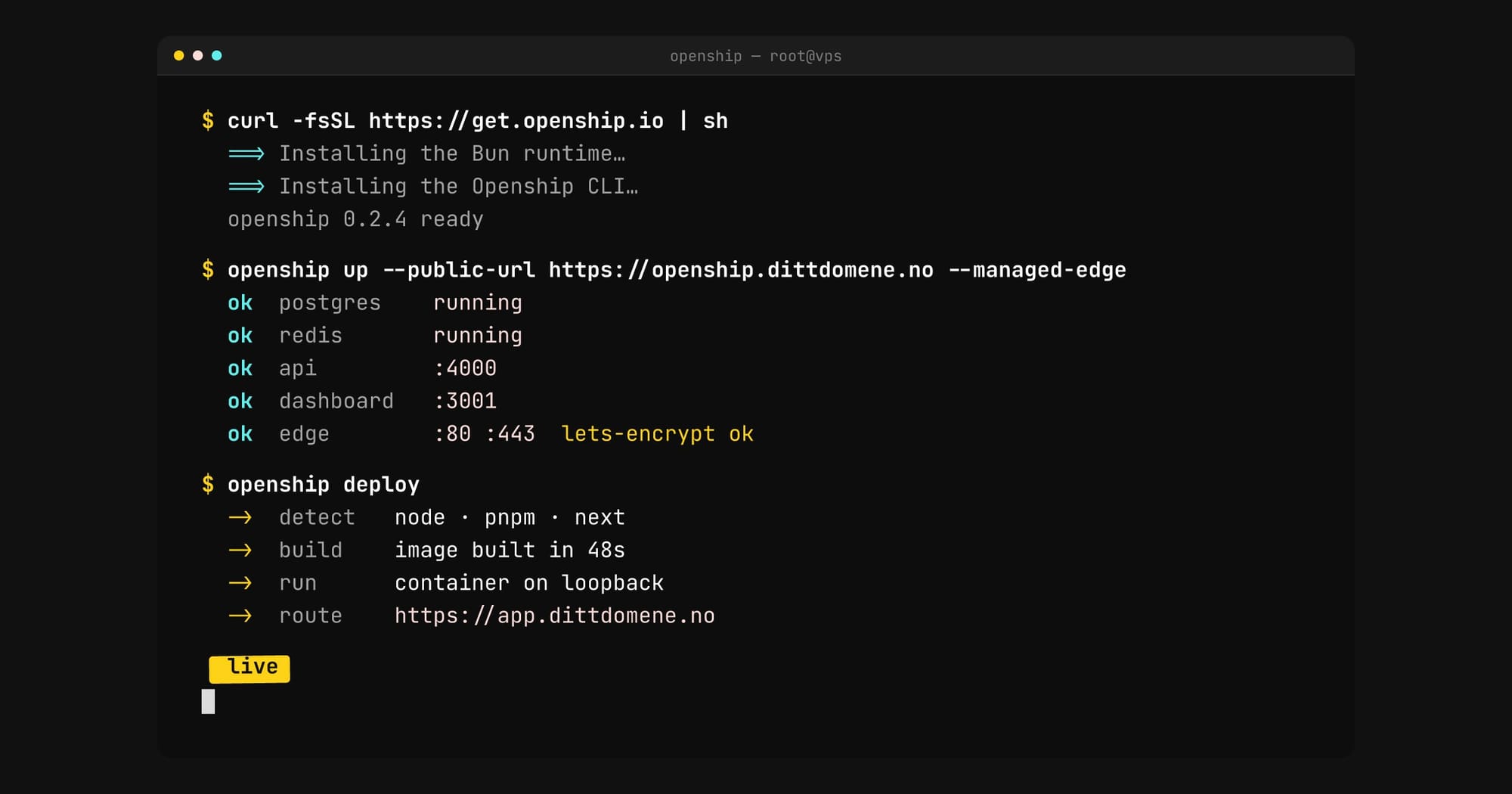Click the ':3001' port value

click(465, 401)
